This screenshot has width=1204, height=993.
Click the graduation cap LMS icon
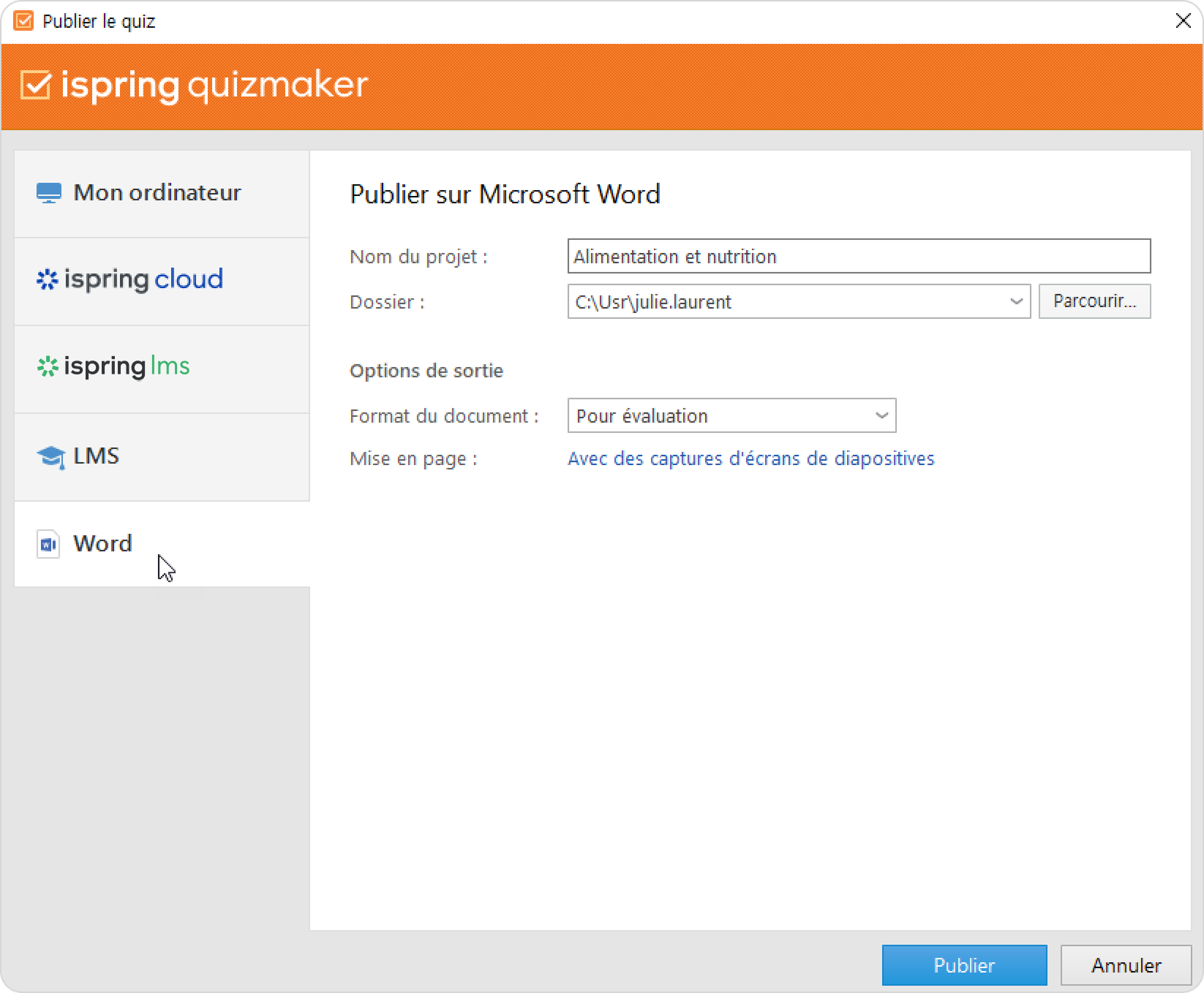coord(50,457)
